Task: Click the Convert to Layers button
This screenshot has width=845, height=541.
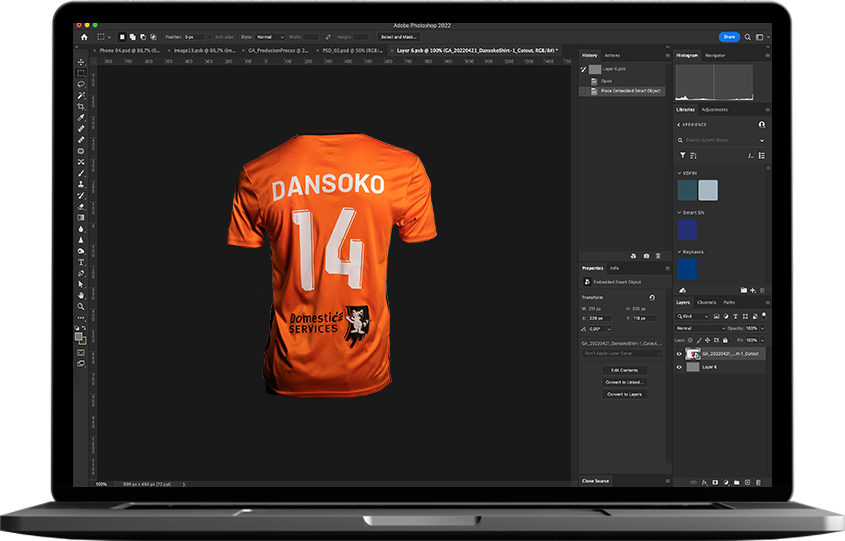Action: pyautogui.click(x=624, y=394)
